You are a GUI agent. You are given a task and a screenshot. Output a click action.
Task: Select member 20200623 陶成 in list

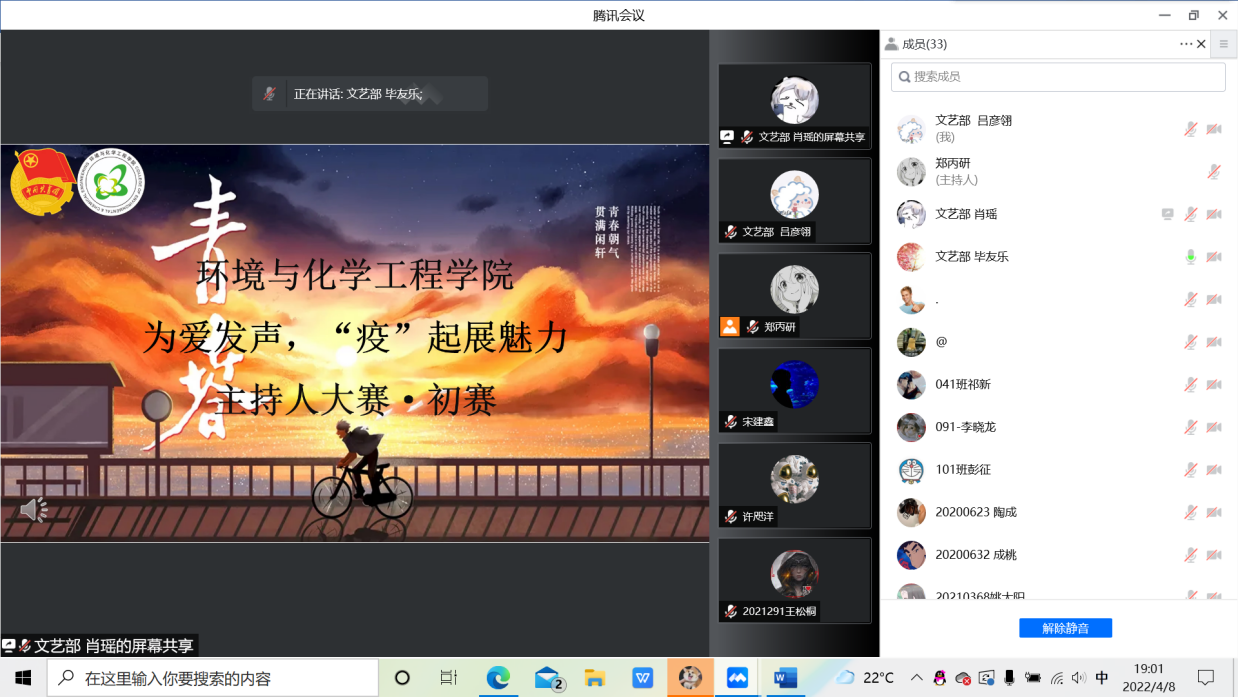[x=1058, y=512]
